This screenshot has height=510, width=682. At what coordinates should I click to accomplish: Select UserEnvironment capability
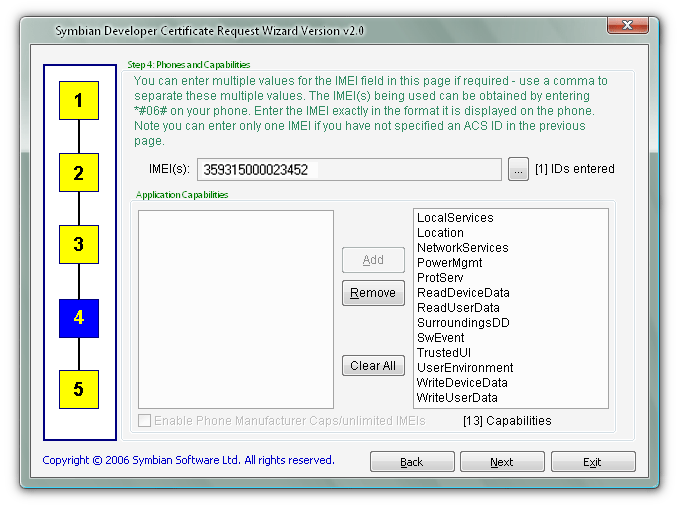[465, 368]
